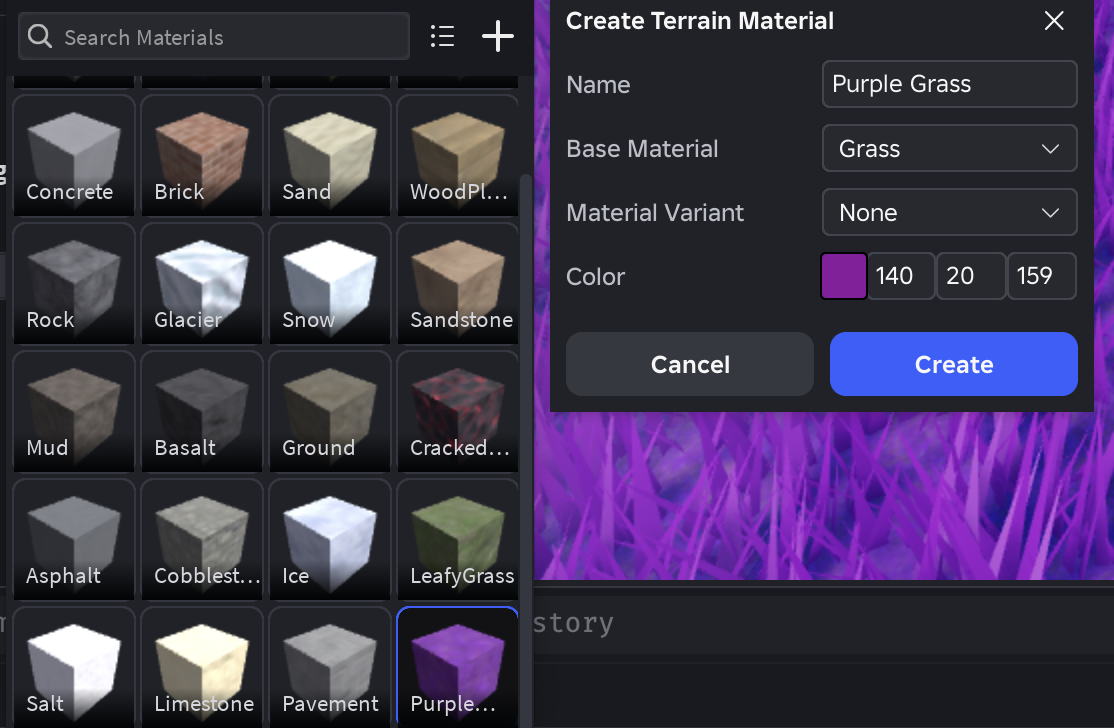
Task: Select the Mud material tile
Action: coord(74,411)
